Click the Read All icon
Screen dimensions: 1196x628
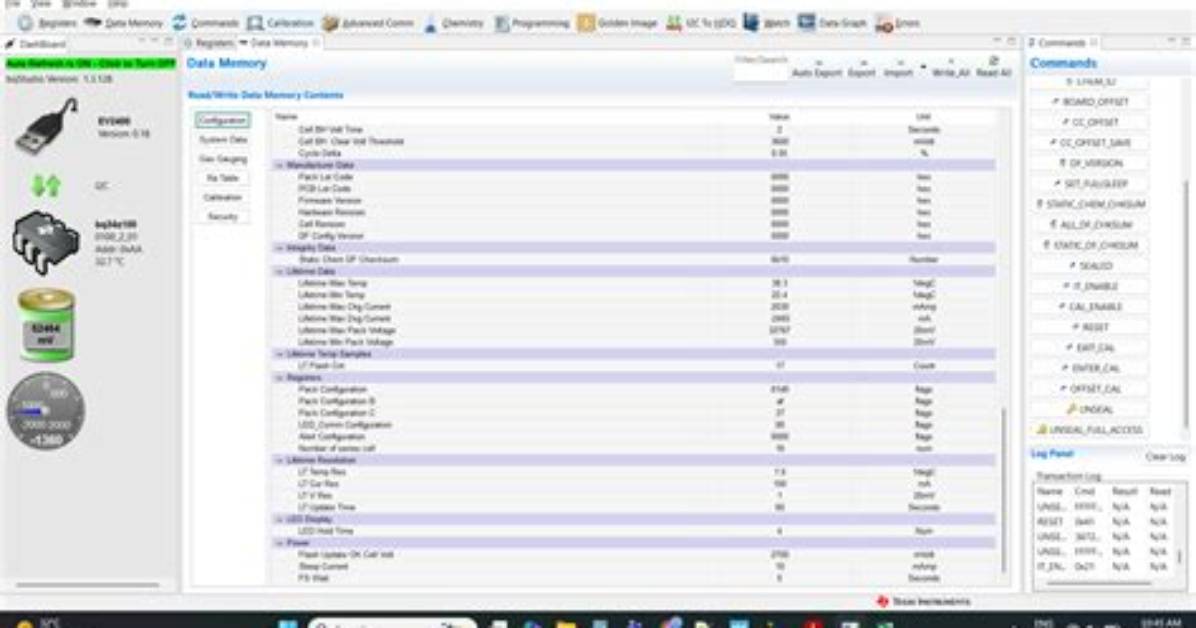(993, 67)
